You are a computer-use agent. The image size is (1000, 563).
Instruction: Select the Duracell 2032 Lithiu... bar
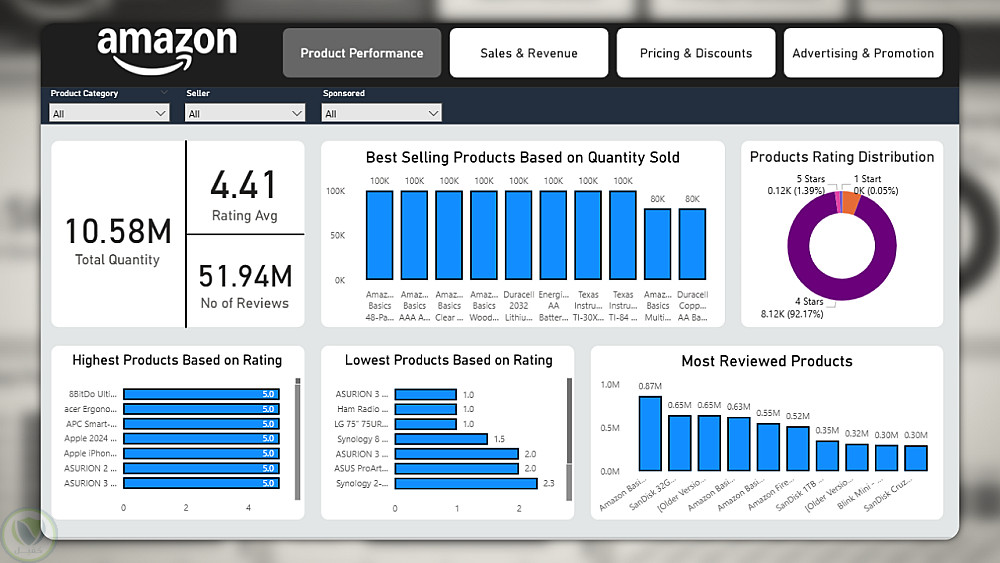pos(518,235)
